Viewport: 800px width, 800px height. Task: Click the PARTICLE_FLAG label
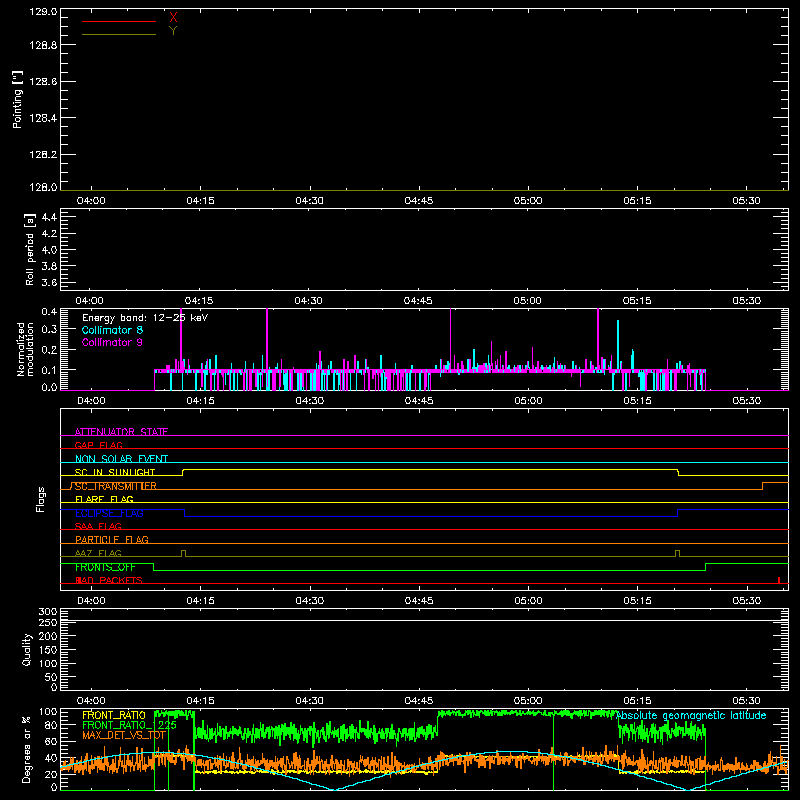point(112,539)
